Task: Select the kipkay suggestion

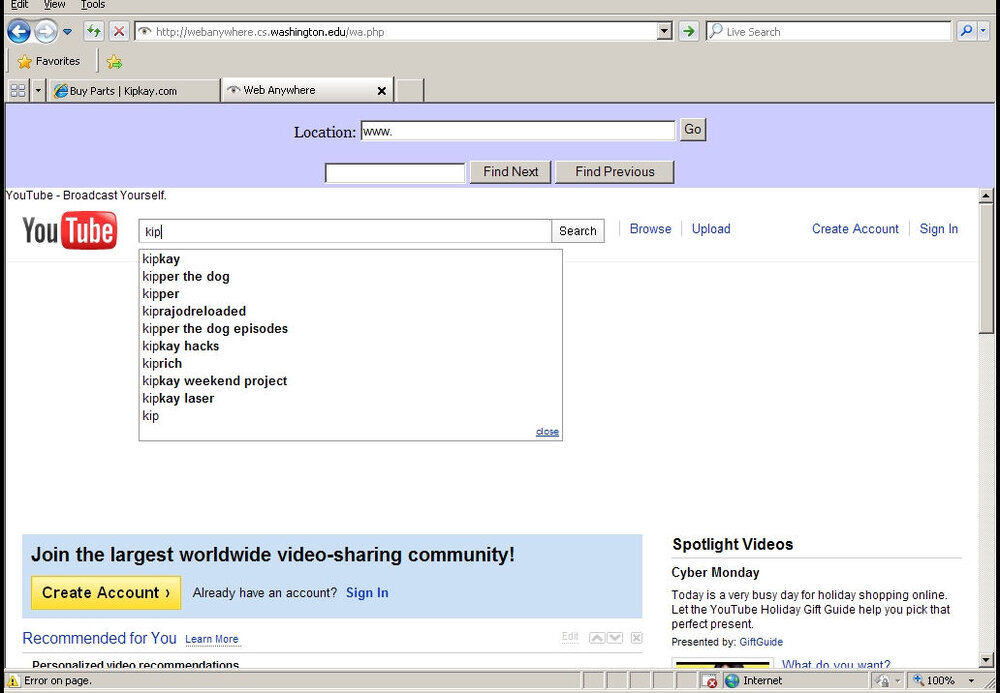Action: (350, 259)
